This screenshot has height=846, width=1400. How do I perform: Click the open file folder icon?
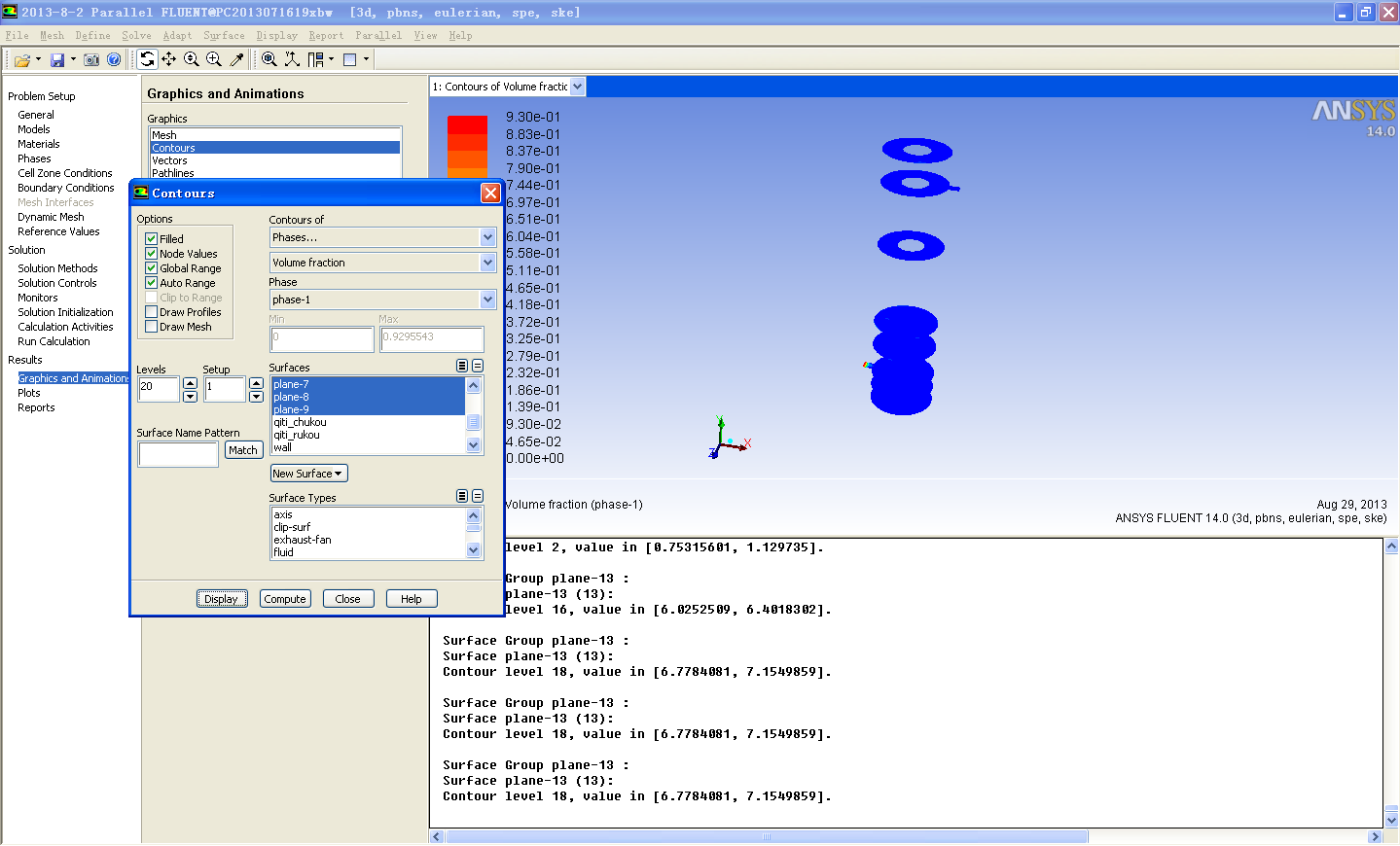(x=21, y=60)
